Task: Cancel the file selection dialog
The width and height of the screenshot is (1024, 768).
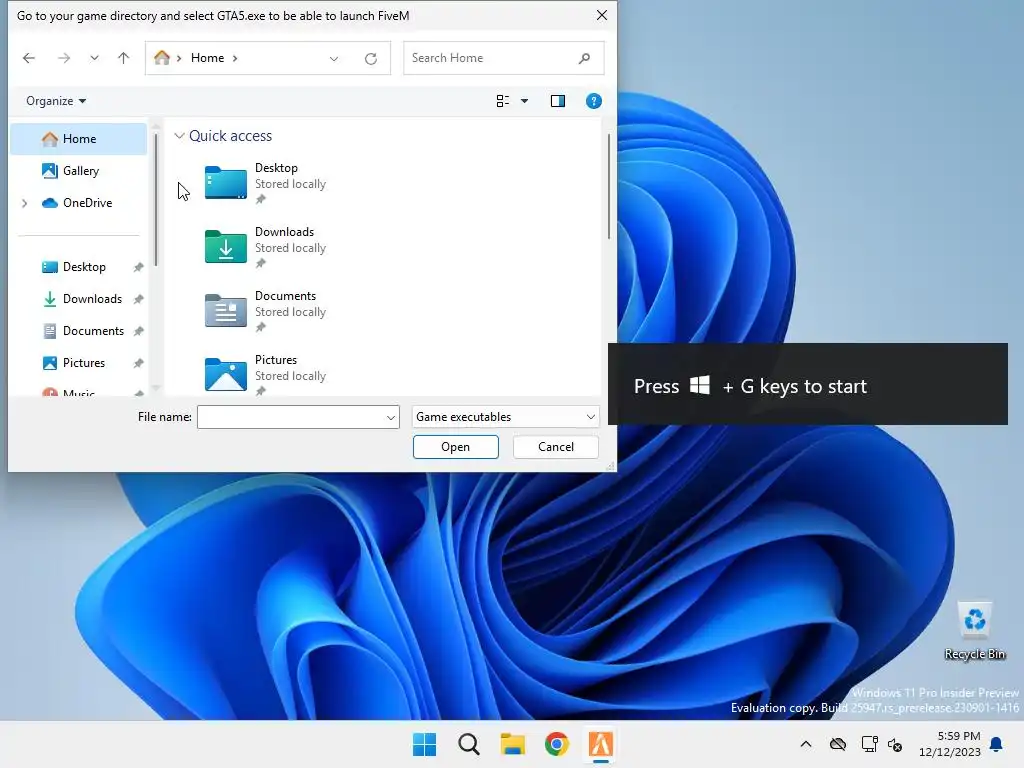Action: pyautogui.click(x=556, y=447)
